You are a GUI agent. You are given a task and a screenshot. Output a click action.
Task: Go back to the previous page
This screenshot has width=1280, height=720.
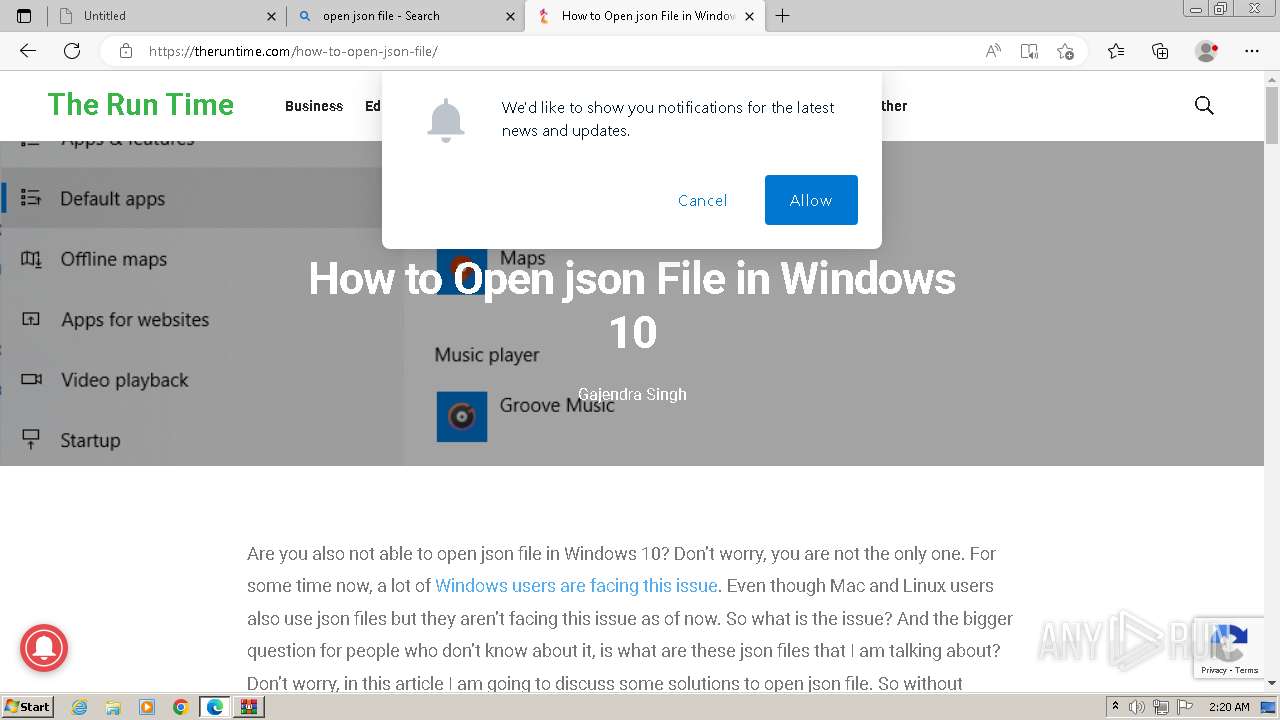point(28,51)
